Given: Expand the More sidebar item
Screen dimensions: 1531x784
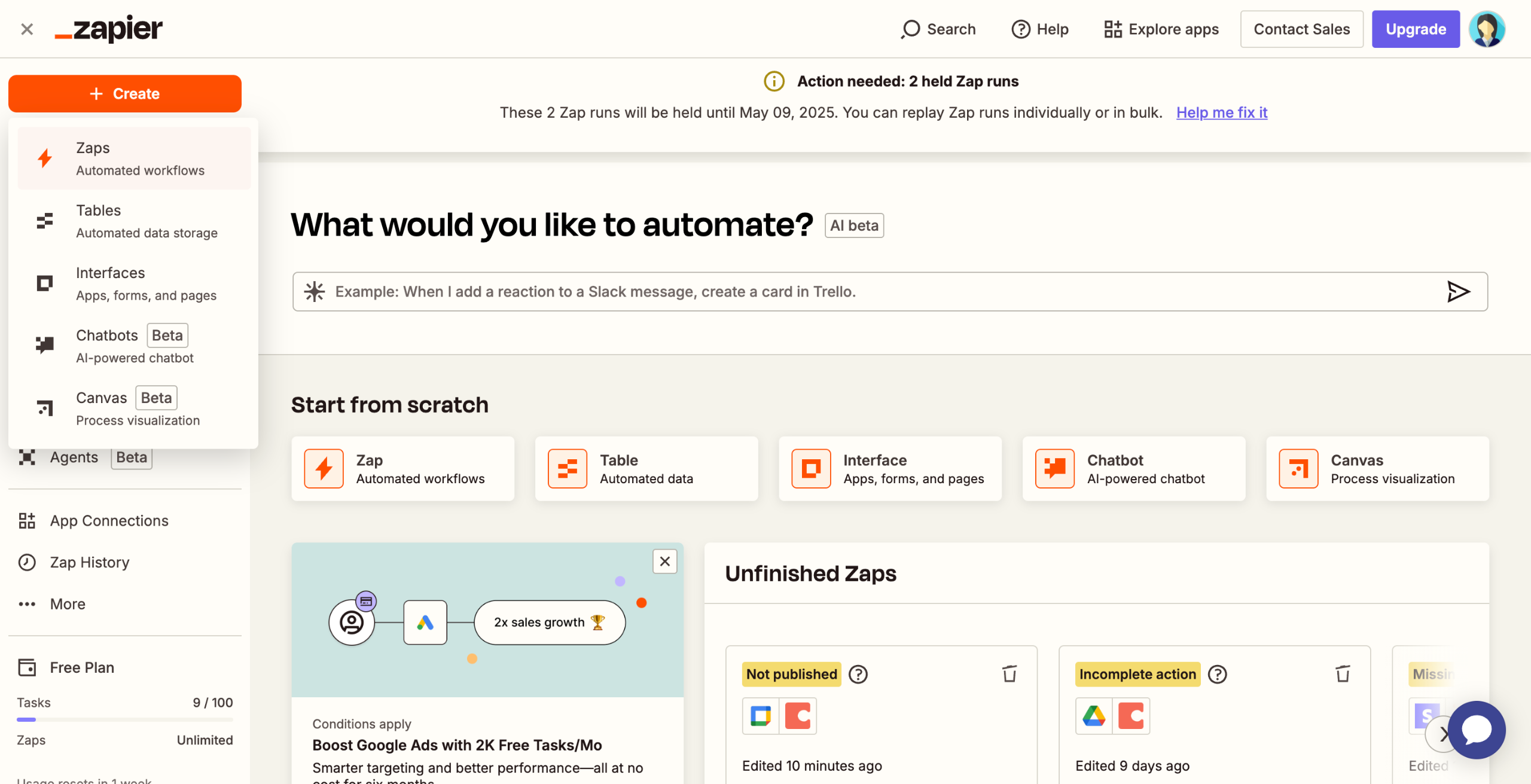Looking at the screenshot, I should click(67, 604).
